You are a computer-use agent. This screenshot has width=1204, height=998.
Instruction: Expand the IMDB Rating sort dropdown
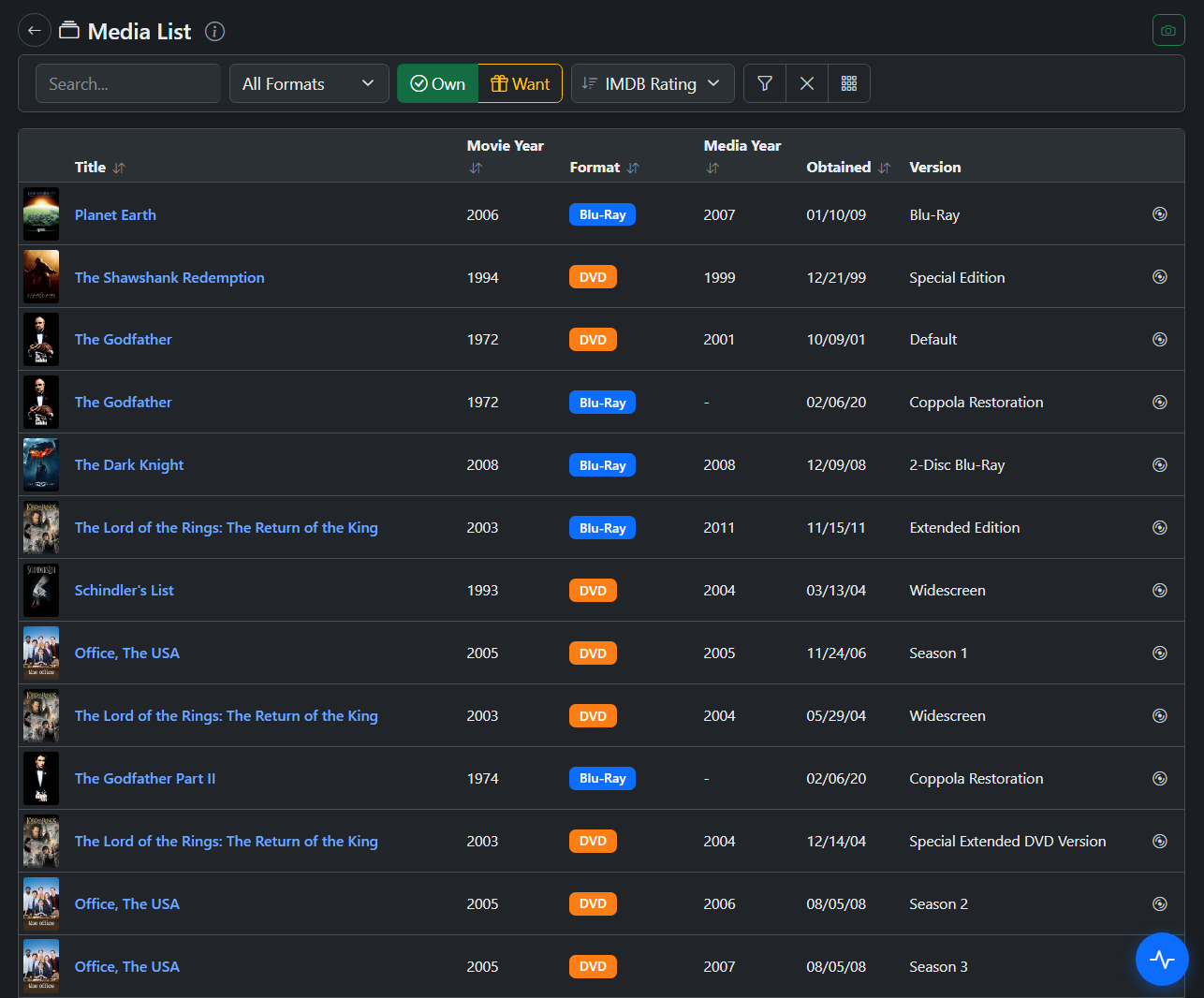pyautogui.click(x=652, y=83)
